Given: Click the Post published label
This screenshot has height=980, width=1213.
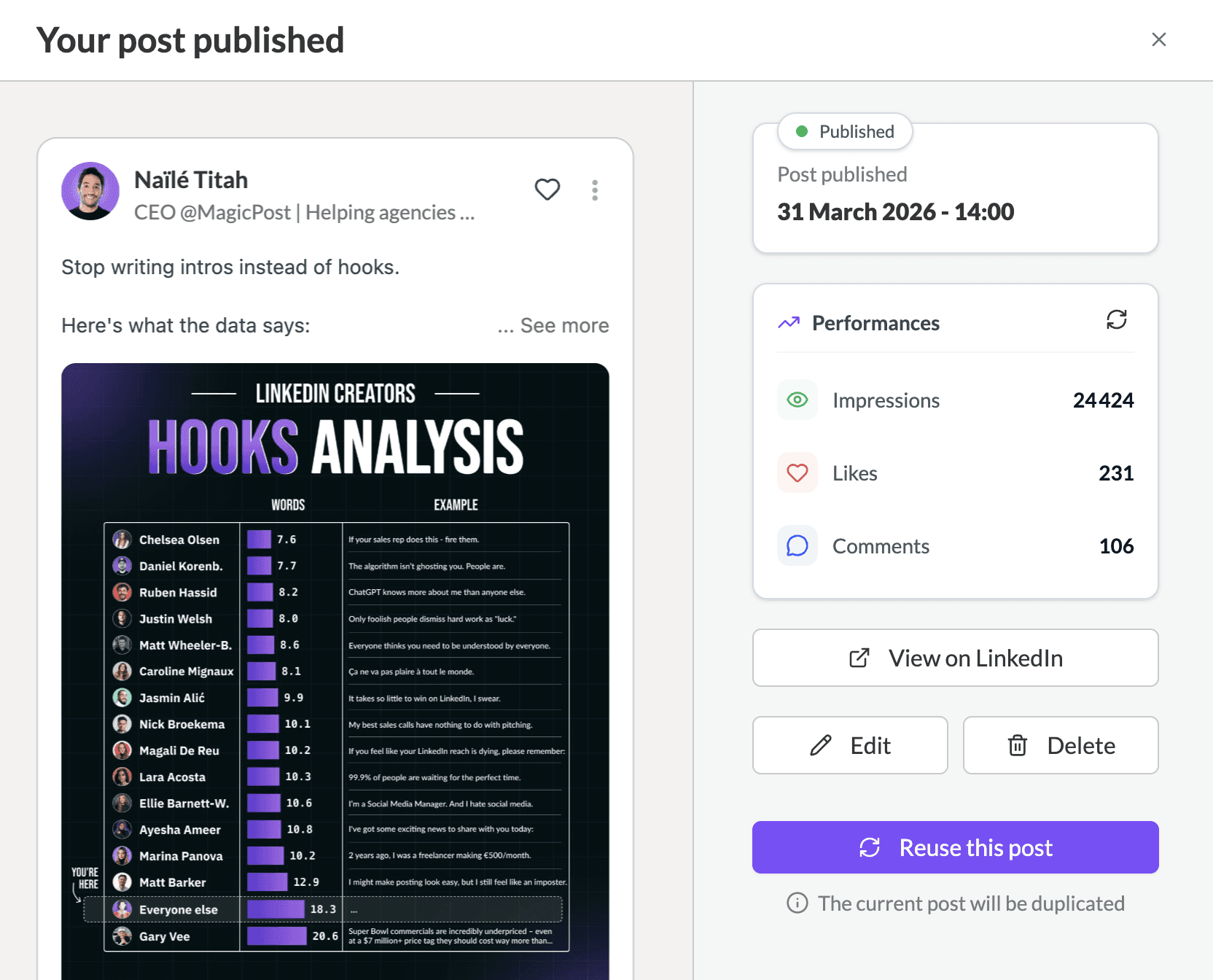Looking at the screenshot, I should pyautogui.click(x=842, y=174).
